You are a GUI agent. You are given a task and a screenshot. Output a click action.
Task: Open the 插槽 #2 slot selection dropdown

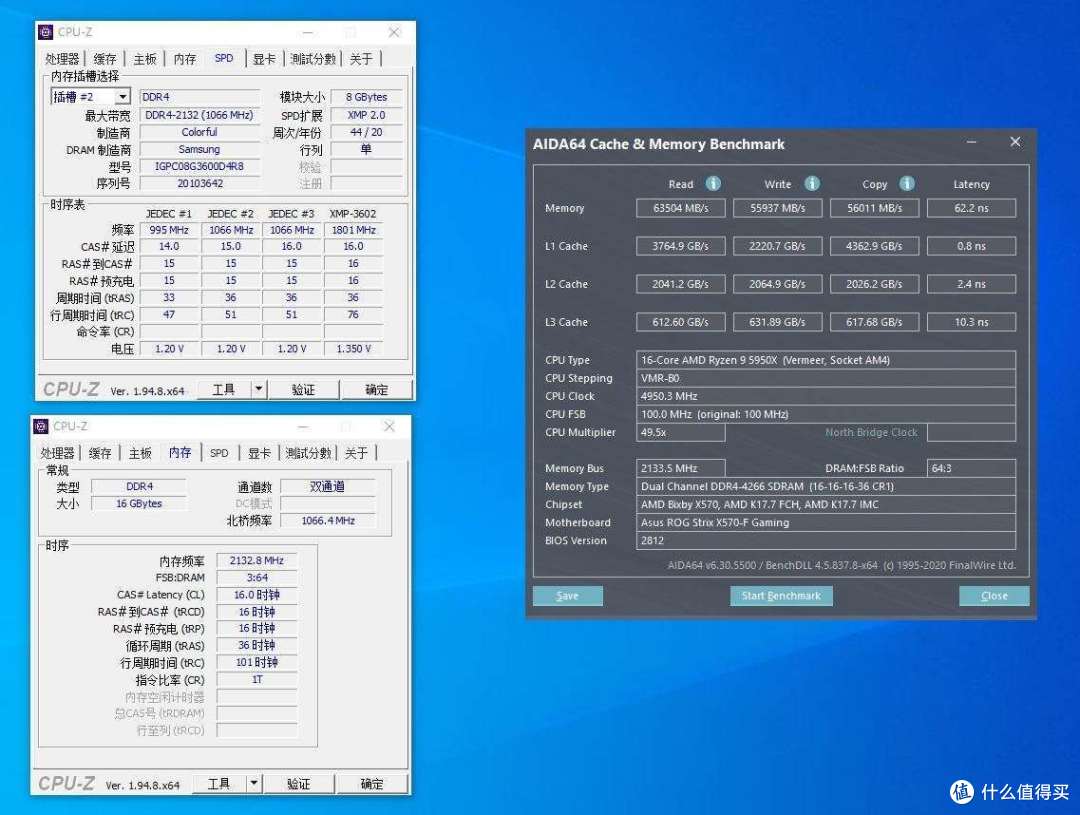click(x=122, y=97)
